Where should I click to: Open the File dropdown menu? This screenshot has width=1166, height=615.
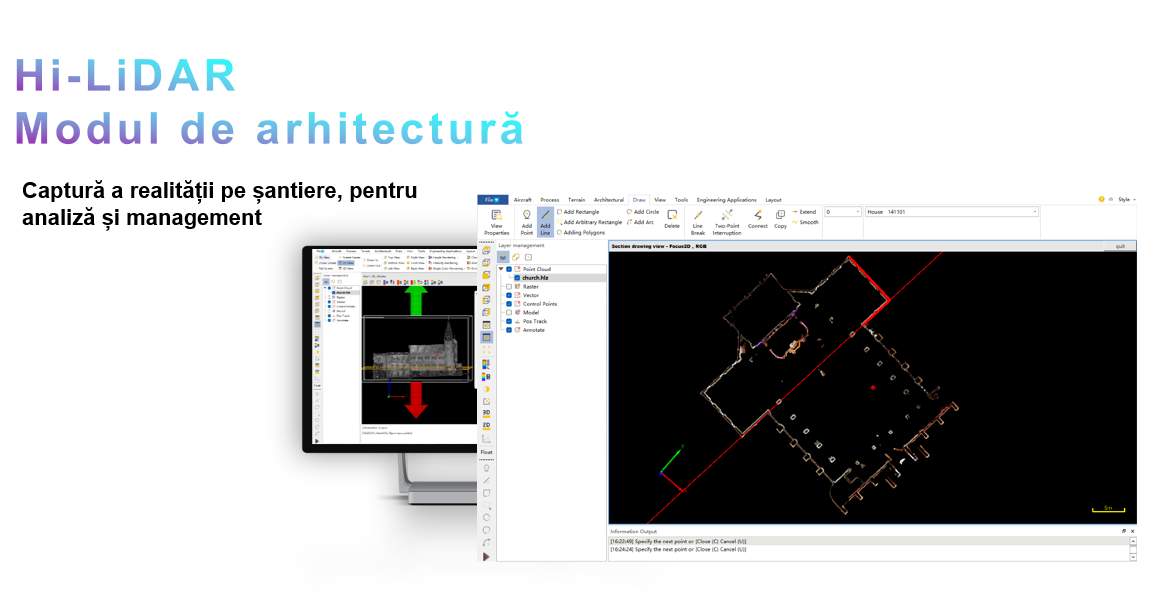pos(492,200)
